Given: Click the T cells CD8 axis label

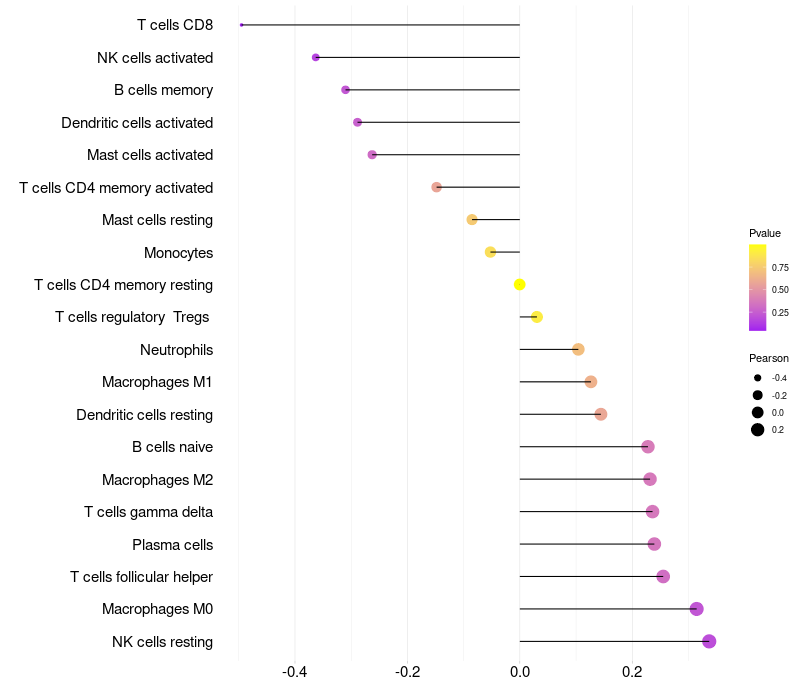Looking at the screenshot, I should [x=175, y=25].
